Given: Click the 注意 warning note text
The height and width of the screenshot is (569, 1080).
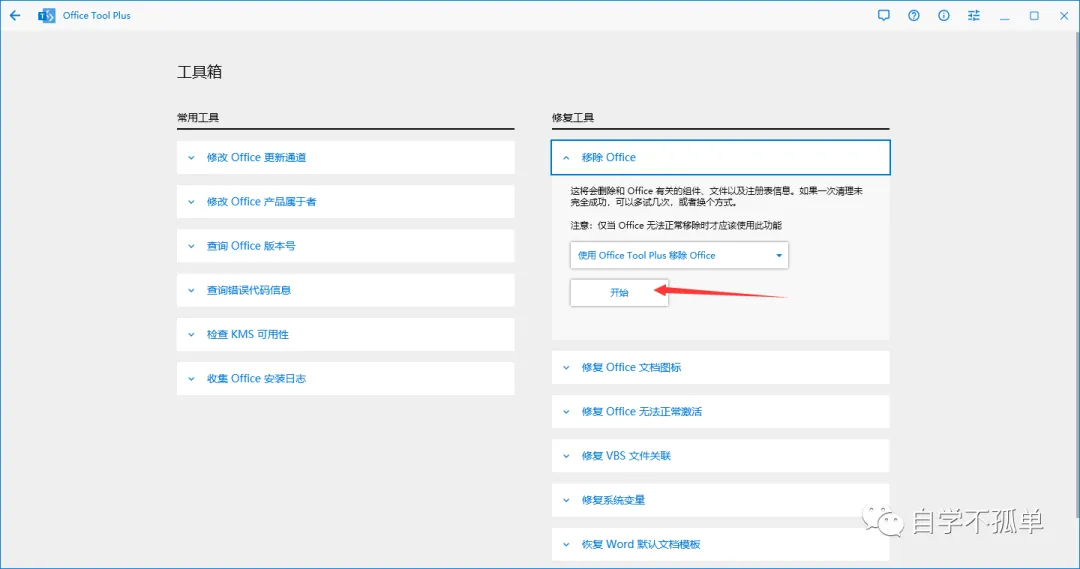Looking at the screenshot, I should [676, 225].
